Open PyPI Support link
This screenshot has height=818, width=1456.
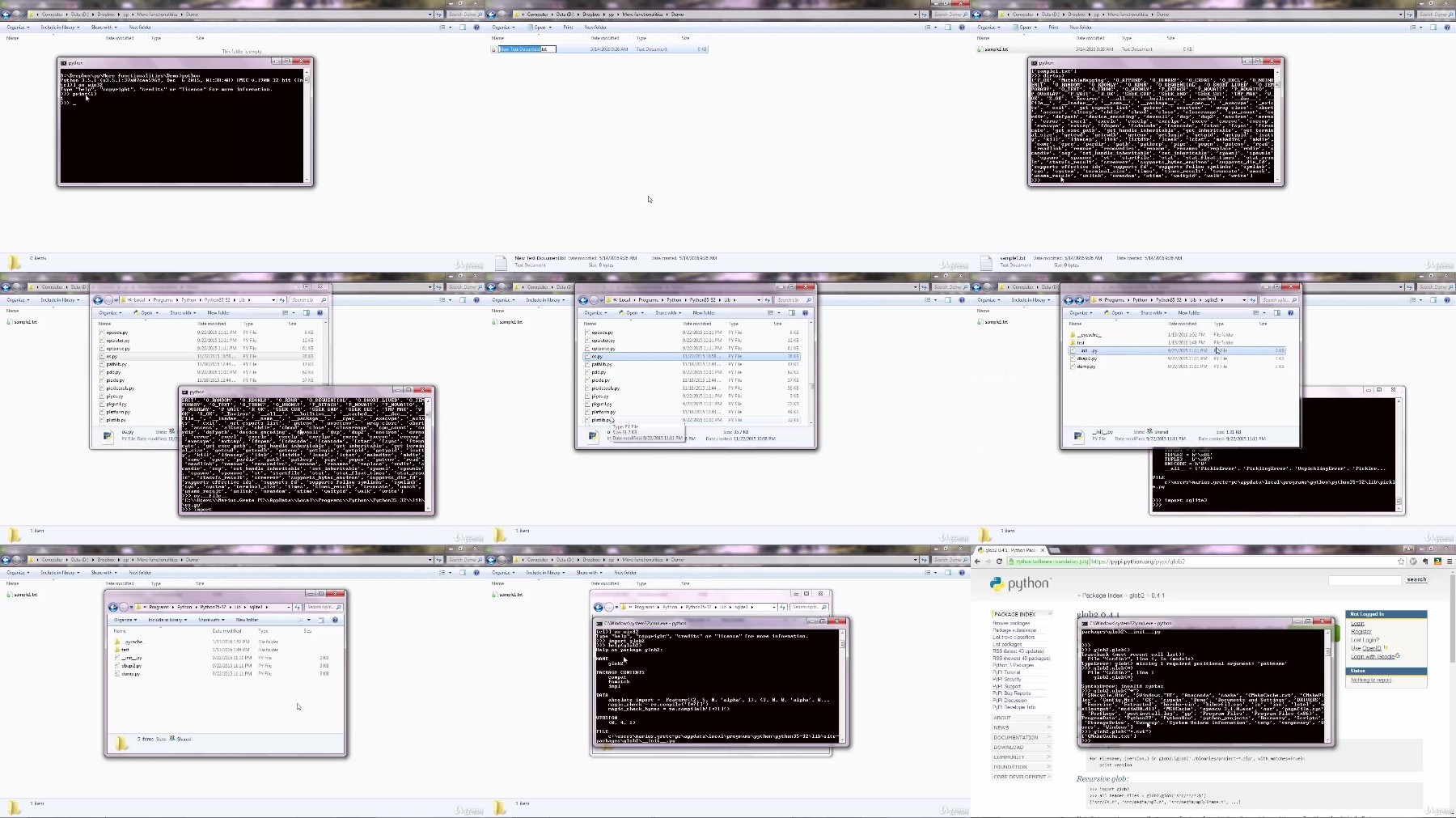[1006, 686]
